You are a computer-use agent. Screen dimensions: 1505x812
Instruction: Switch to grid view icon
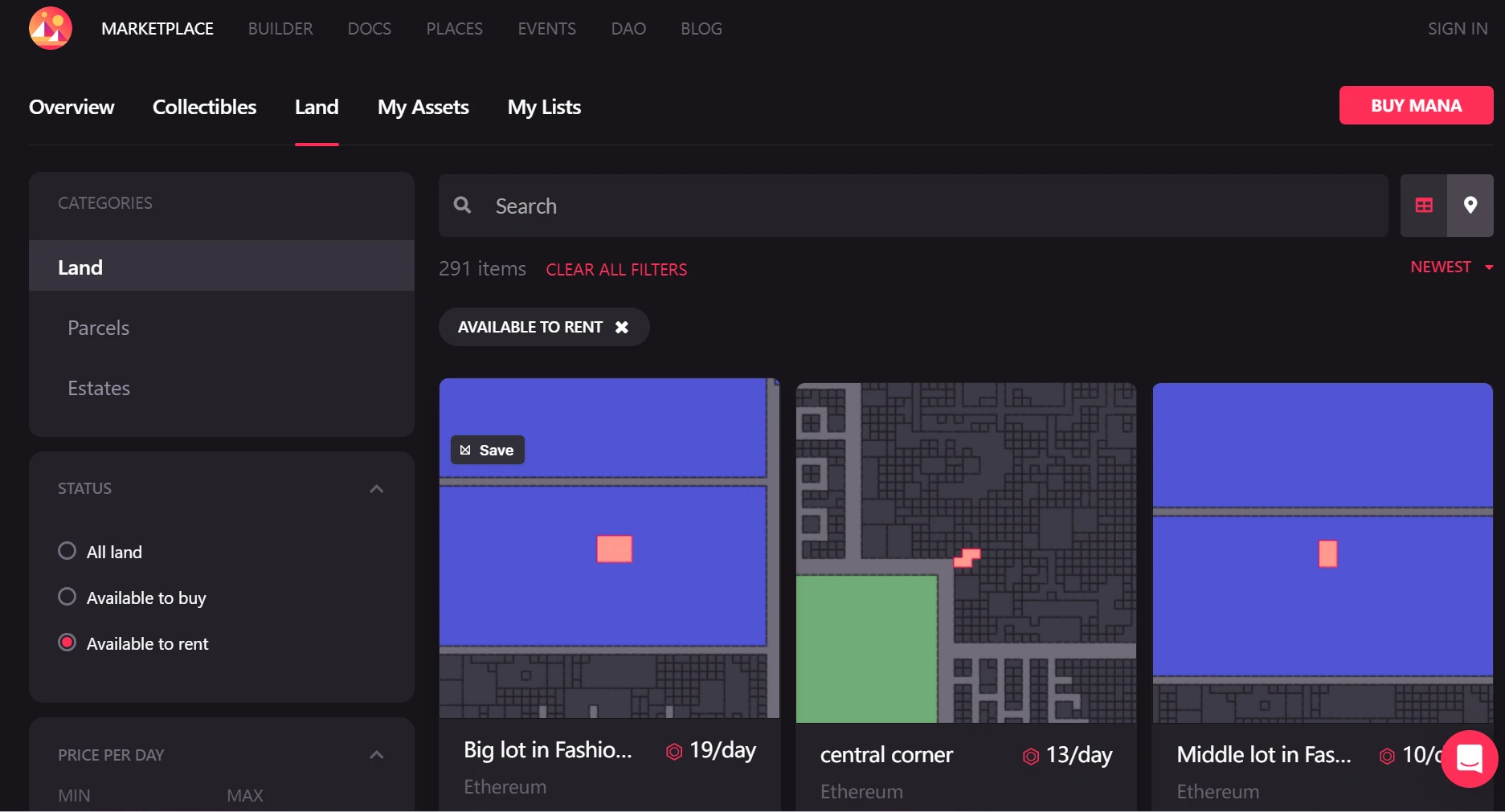point(1424,206)
